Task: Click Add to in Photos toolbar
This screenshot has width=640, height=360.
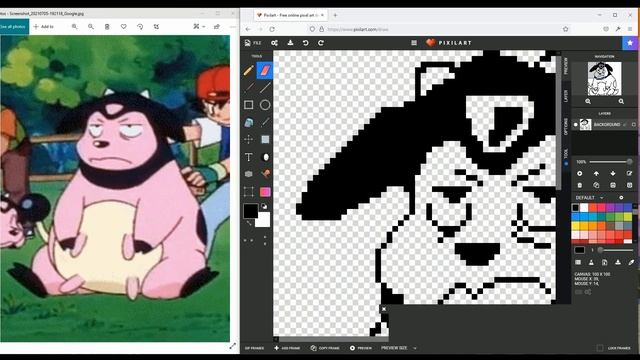Action: point(44,27)
